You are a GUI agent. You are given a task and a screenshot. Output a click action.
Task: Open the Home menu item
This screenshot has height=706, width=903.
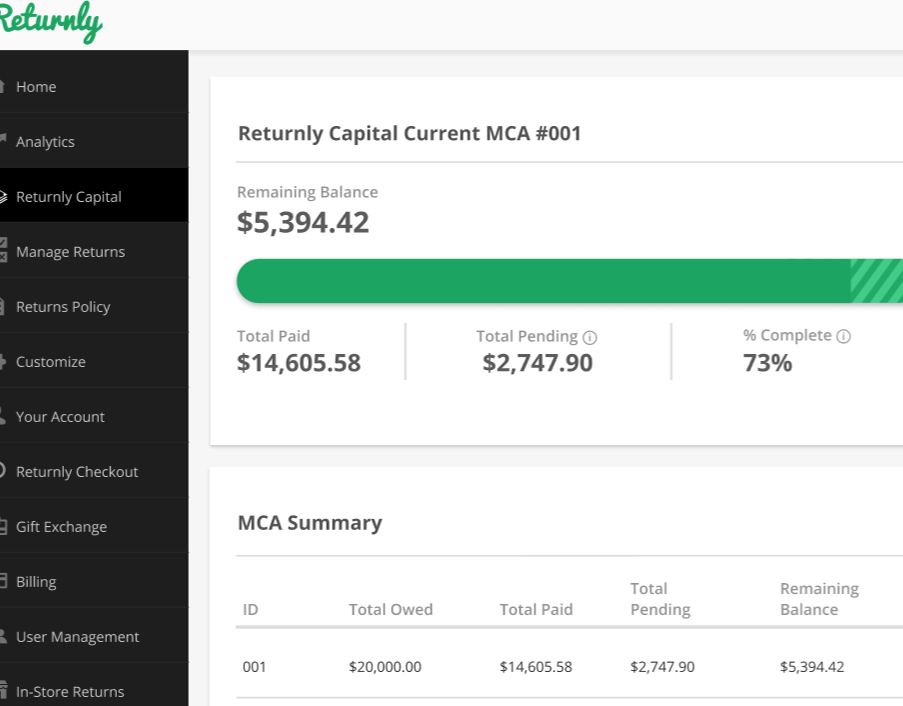(x=94, y=87)
